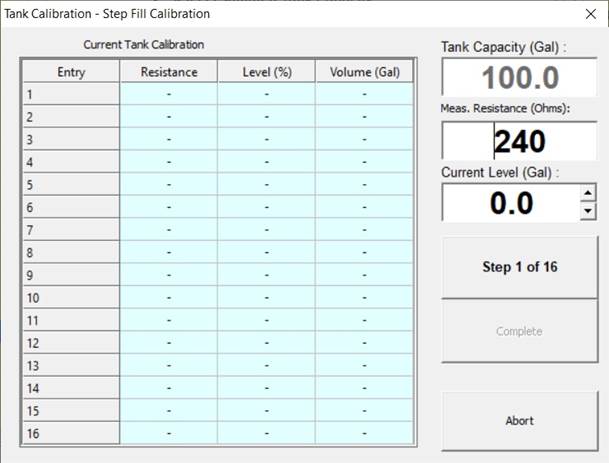The height and width of the screenshot is (463, 609).
Task: Select the Volume (Gal) cell in row 5
Action: tap(364, 185)
